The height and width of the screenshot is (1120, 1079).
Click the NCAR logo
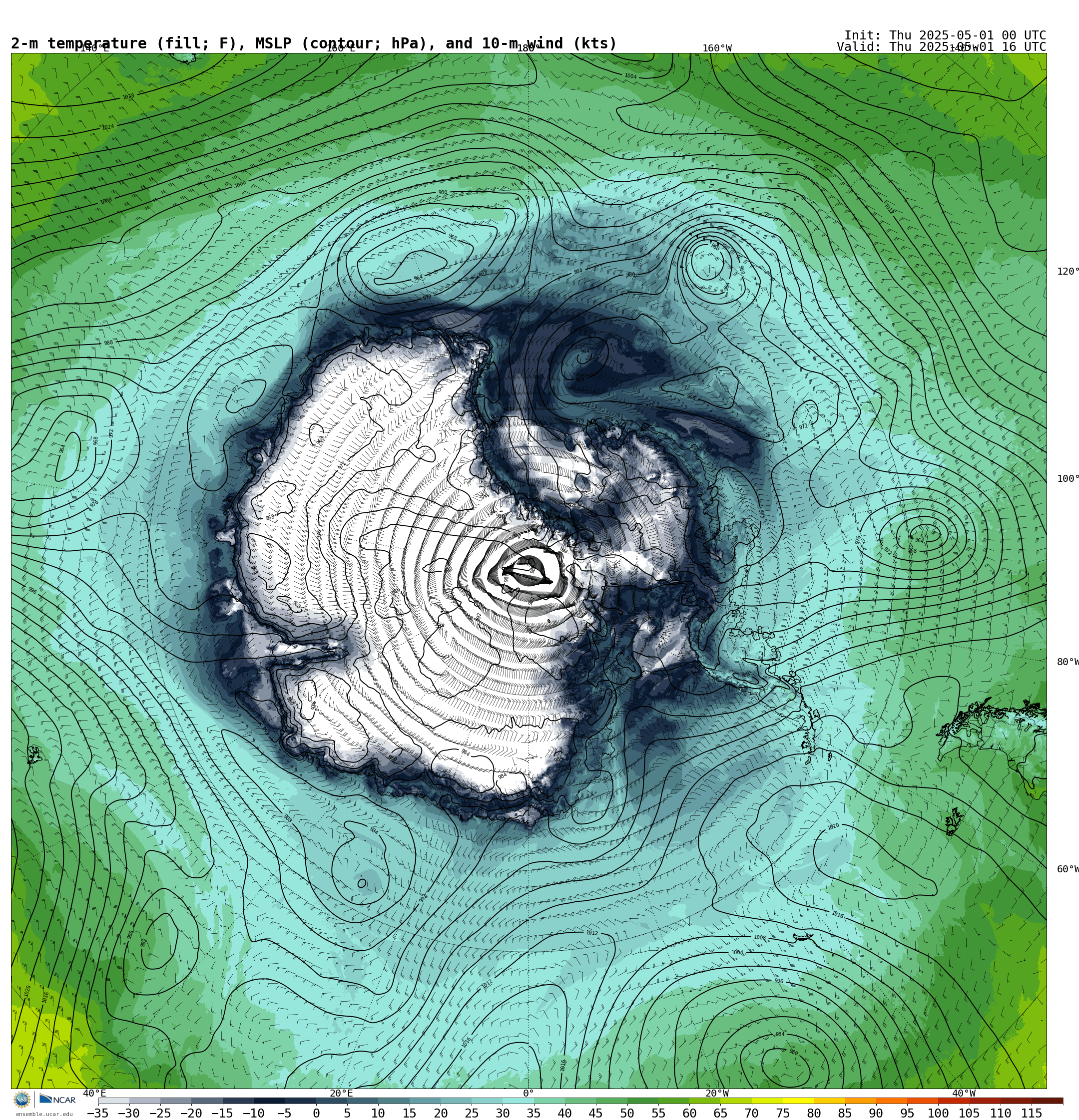click(x=57, y=1100)
